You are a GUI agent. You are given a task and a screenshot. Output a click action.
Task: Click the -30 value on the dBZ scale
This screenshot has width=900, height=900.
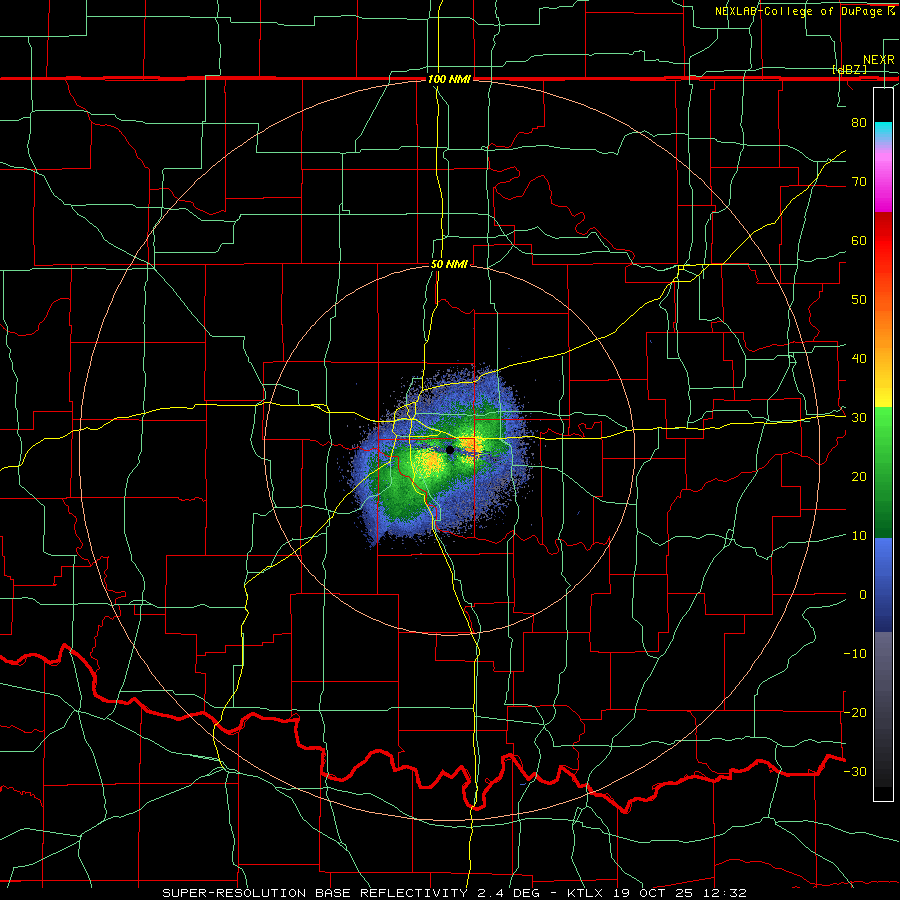855,771
